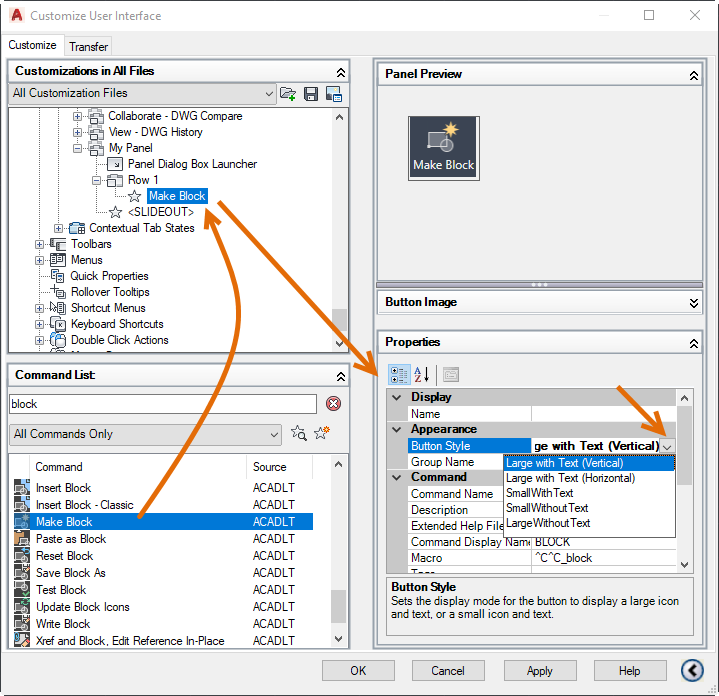Click the AutoCAD logo in title bar
The width and height of the screenshot is (719, 696).
pyautogui.click(x=17, y=15)
